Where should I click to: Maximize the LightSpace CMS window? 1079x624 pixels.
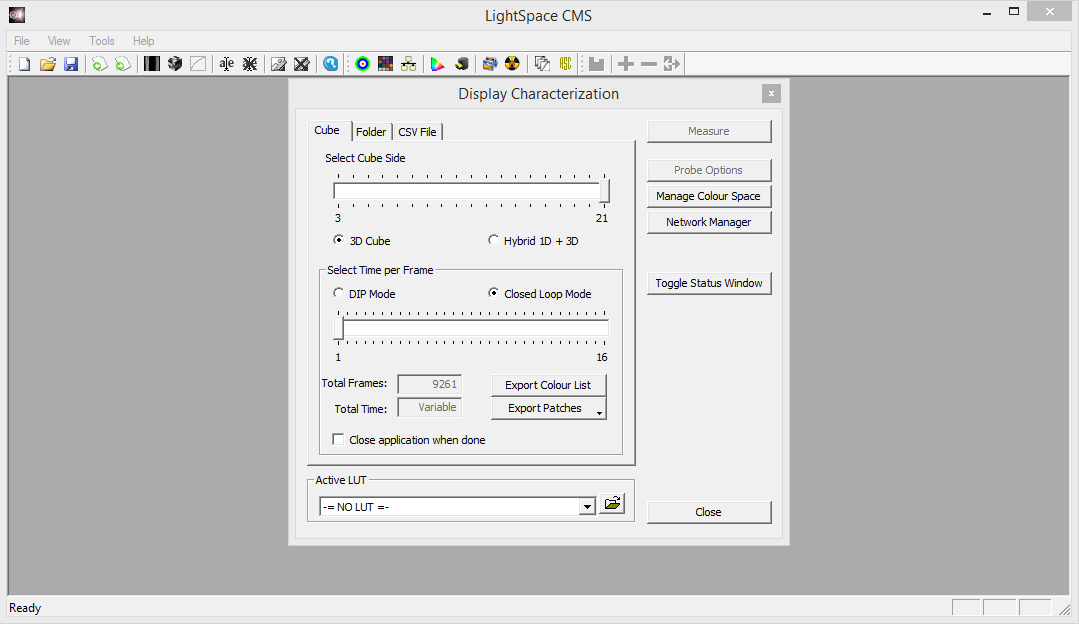(x=1014, y=12)
